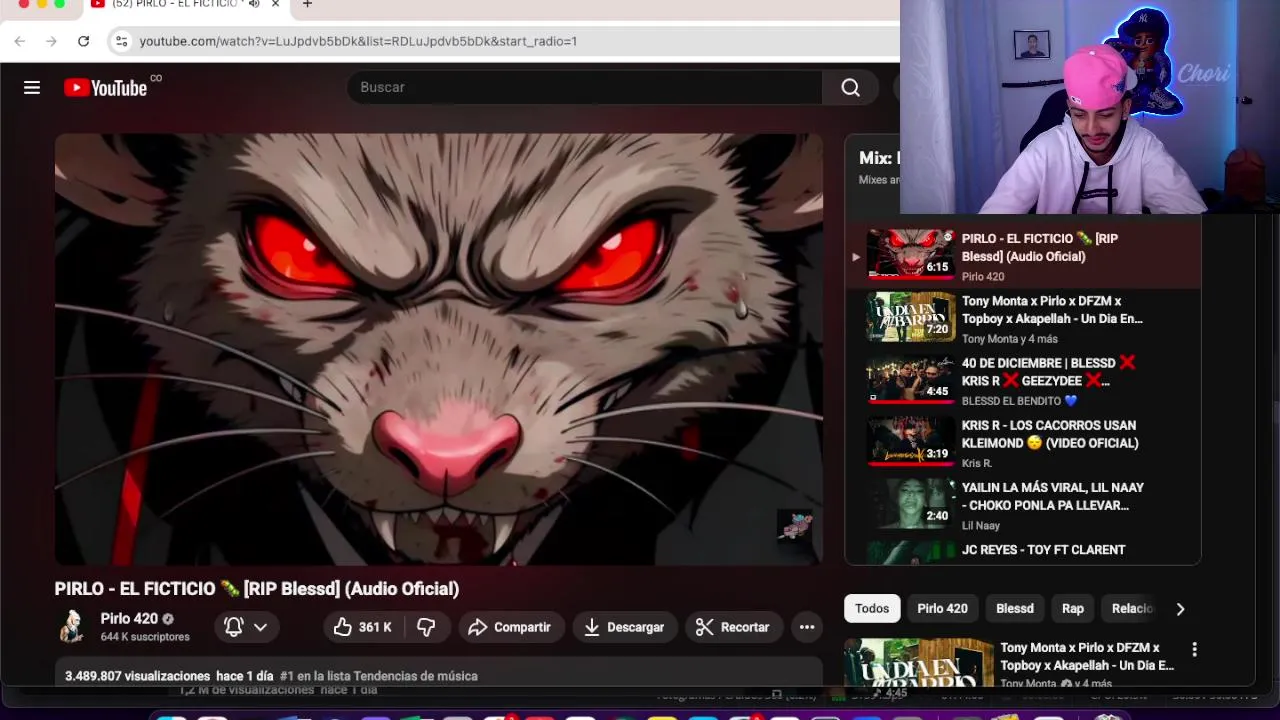Open a new browser tab
Screen dimensions: 1280x720
[307, 4]
